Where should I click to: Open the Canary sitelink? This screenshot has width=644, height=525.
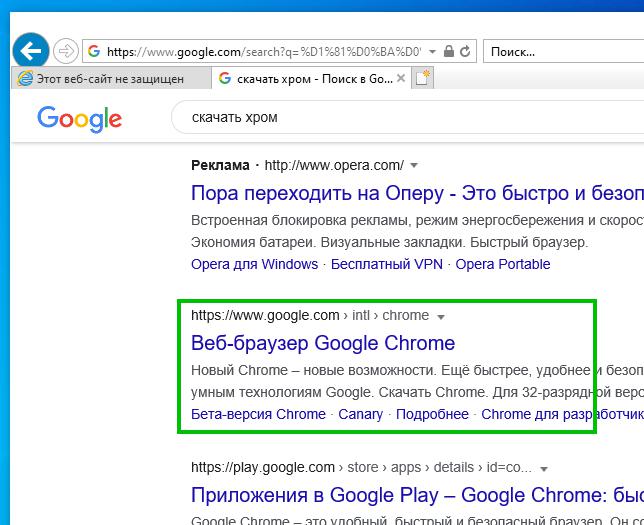(361, 414)
